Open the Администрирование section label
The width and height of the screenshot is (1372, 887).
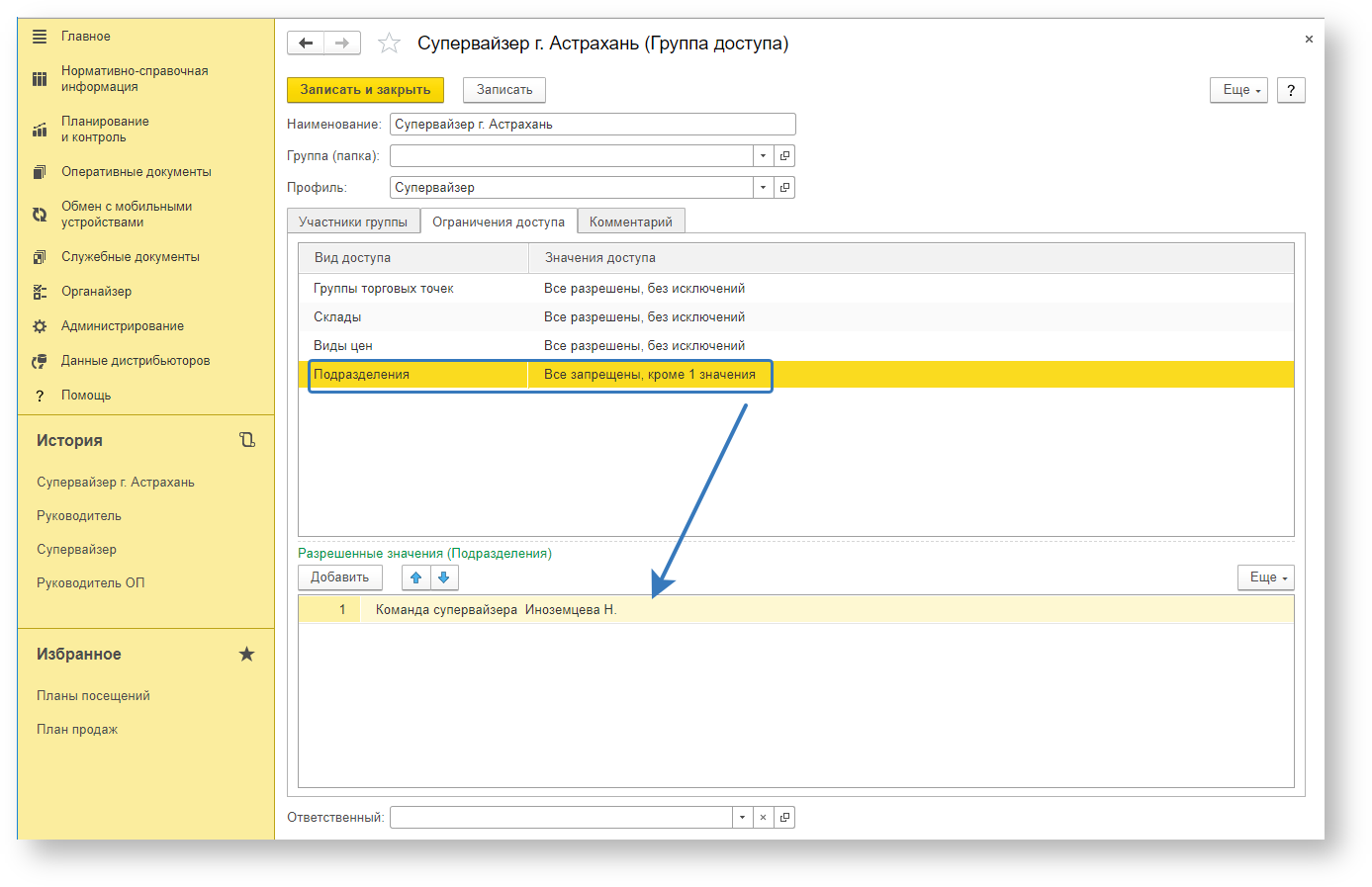123,326
